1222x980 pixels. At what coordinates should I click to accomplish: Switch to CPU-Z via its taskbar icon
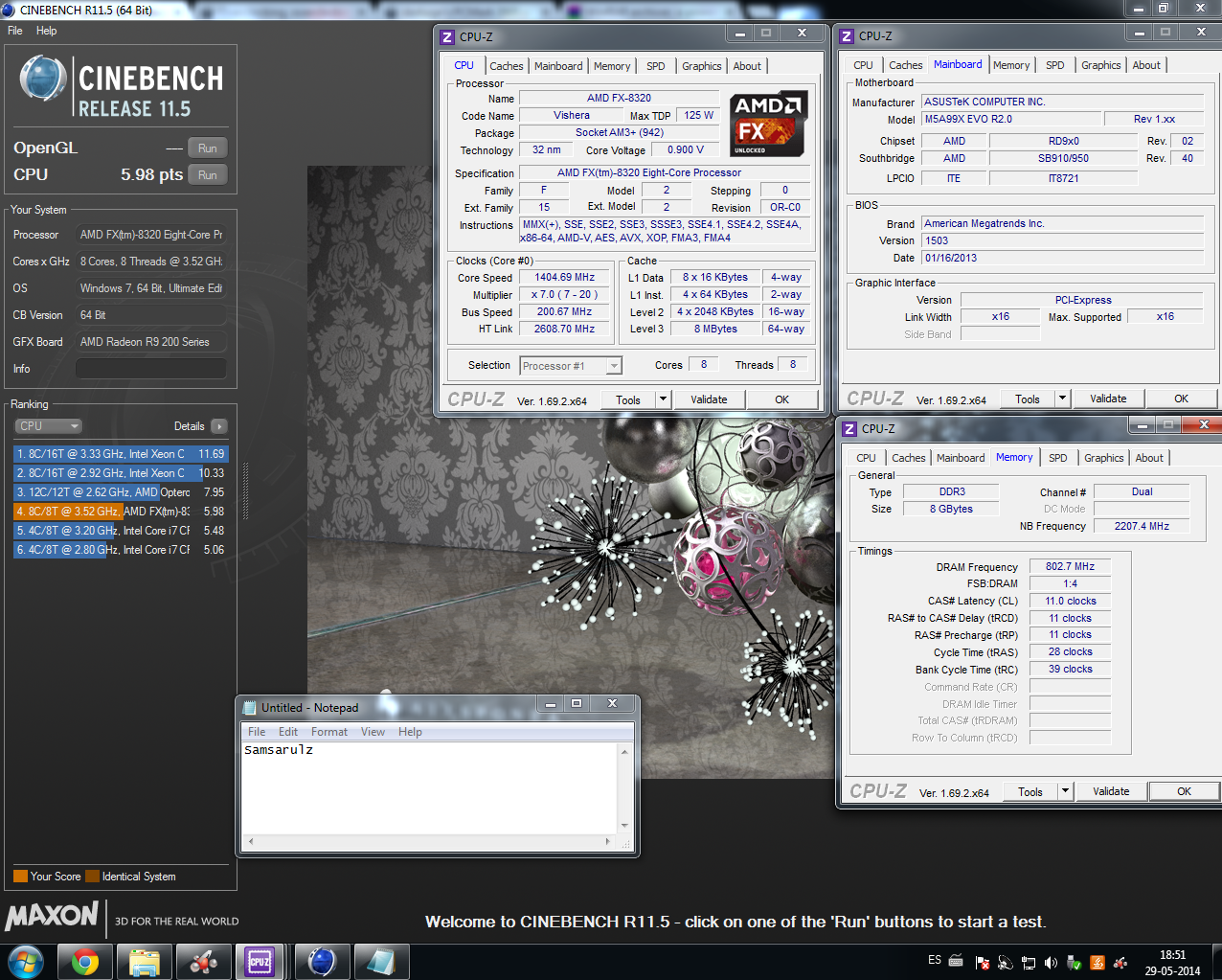[x=261, y=962]
